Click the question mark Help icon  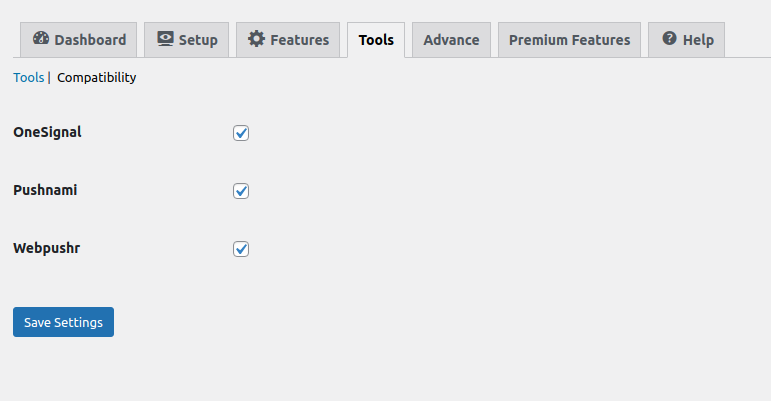tap(669, 38)
